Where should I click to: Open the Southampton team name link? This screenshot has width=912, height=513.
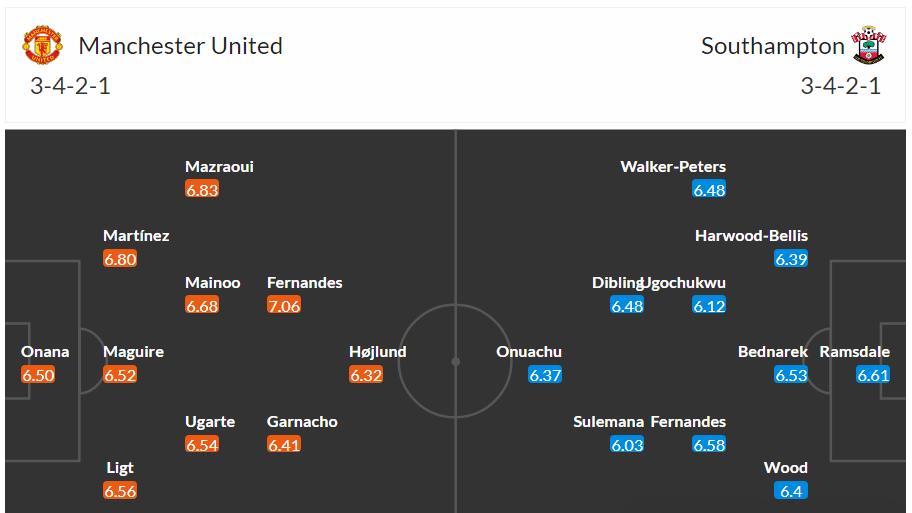click(x=772, y=46)
